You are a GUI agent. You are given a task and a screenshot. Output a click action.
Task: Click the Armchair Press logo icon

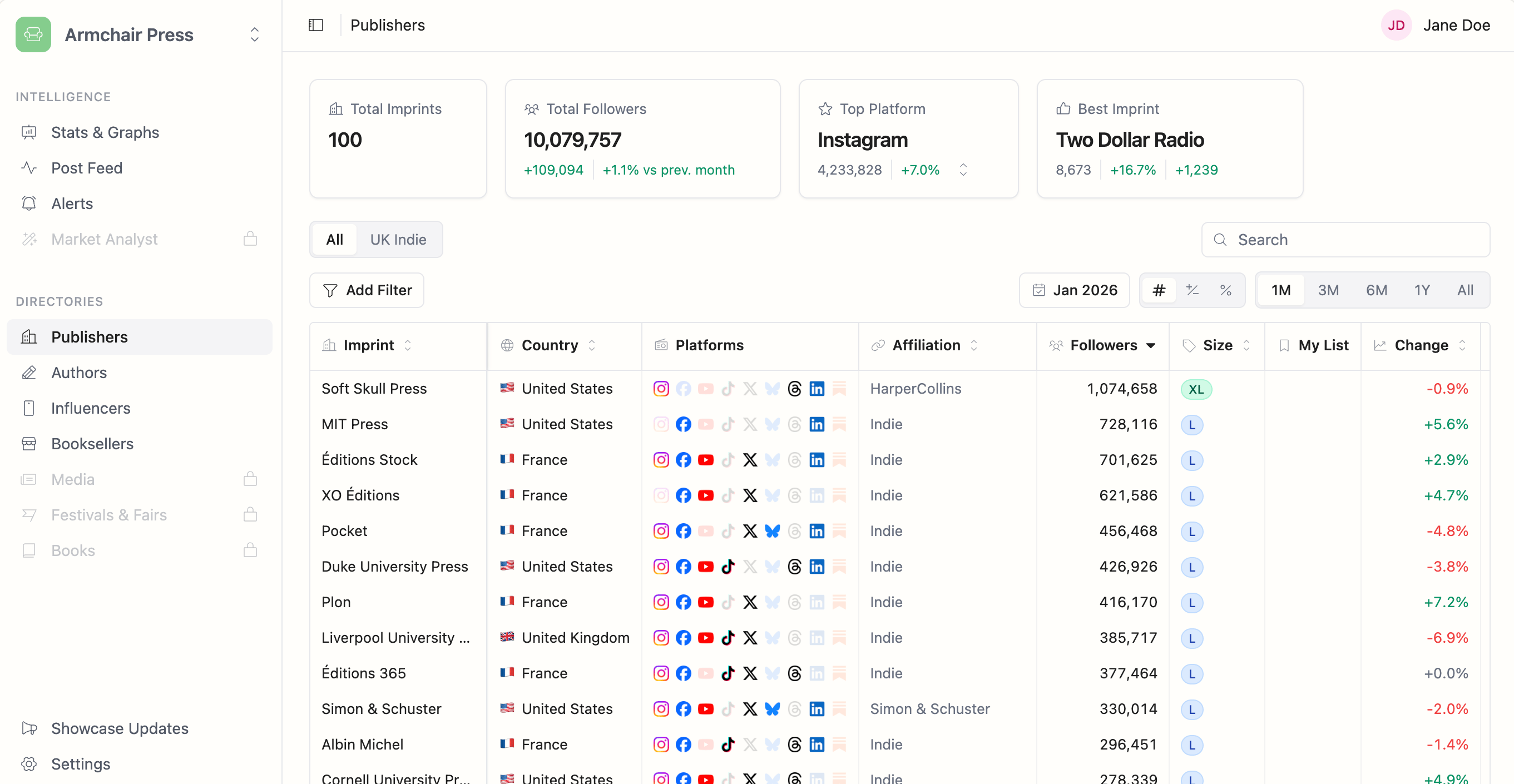pyautogui.click(x=33, y=34)
